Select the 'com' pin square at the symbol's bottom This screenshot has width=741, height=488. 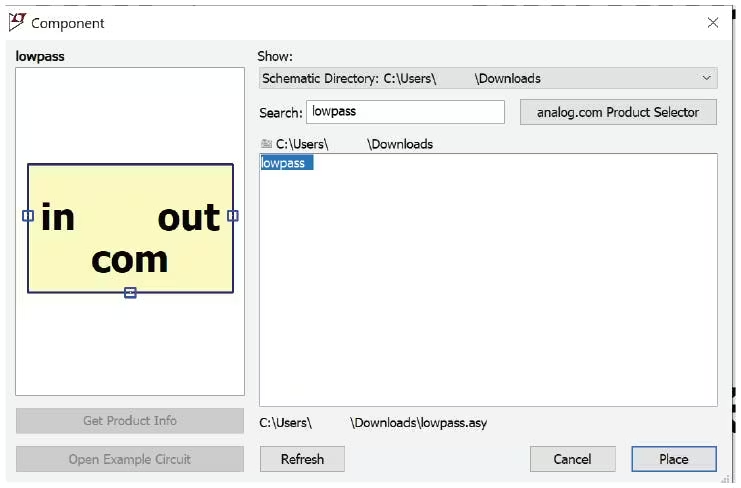pyautogui.click(x=130, y=293)
